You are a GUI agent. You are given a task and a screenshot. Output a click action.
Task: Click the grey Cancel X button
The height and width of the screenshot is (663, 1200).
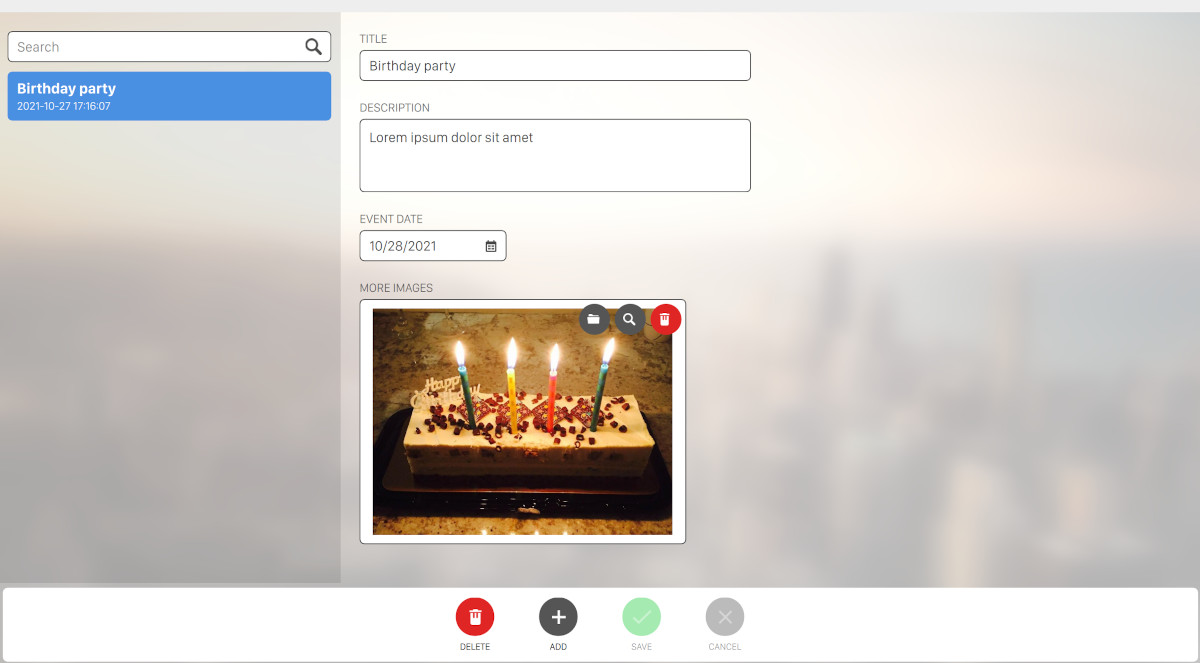725,617
